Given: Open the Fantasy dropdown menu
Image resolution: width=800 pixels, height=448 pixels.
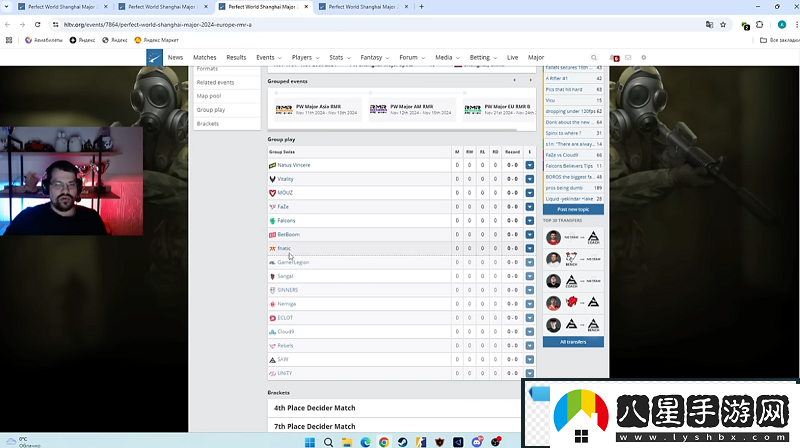Looking at the screenshot, I should tap(374, 58).
